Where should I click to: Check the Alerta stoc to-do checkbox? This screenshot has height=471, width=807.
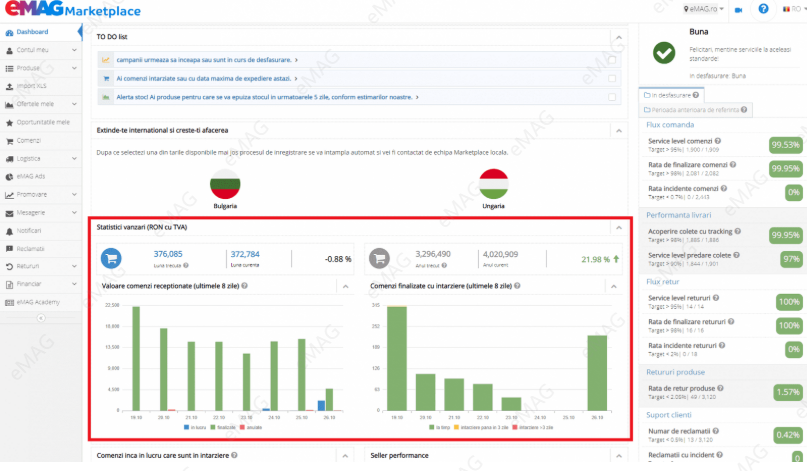pyautogui.click(x=611, y=97)
